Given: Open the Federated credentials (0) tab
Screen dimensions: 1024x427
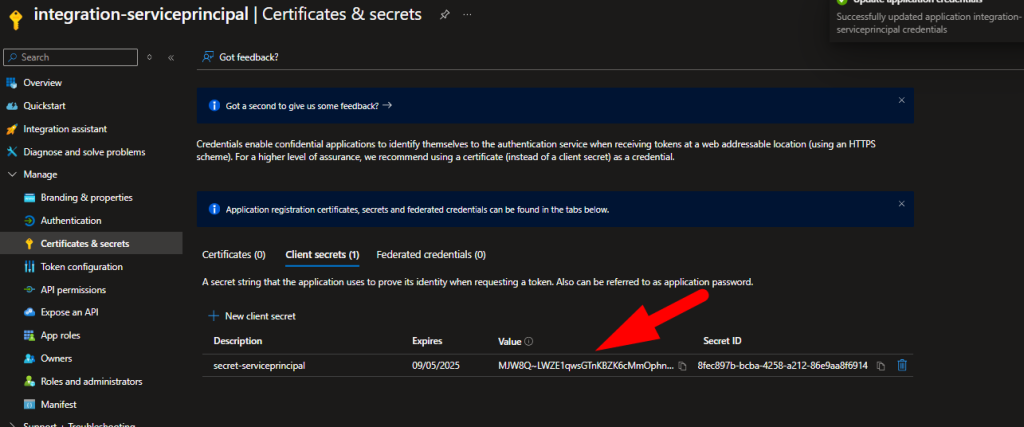Looking at the screenshot, I should [x=430, y=255].
